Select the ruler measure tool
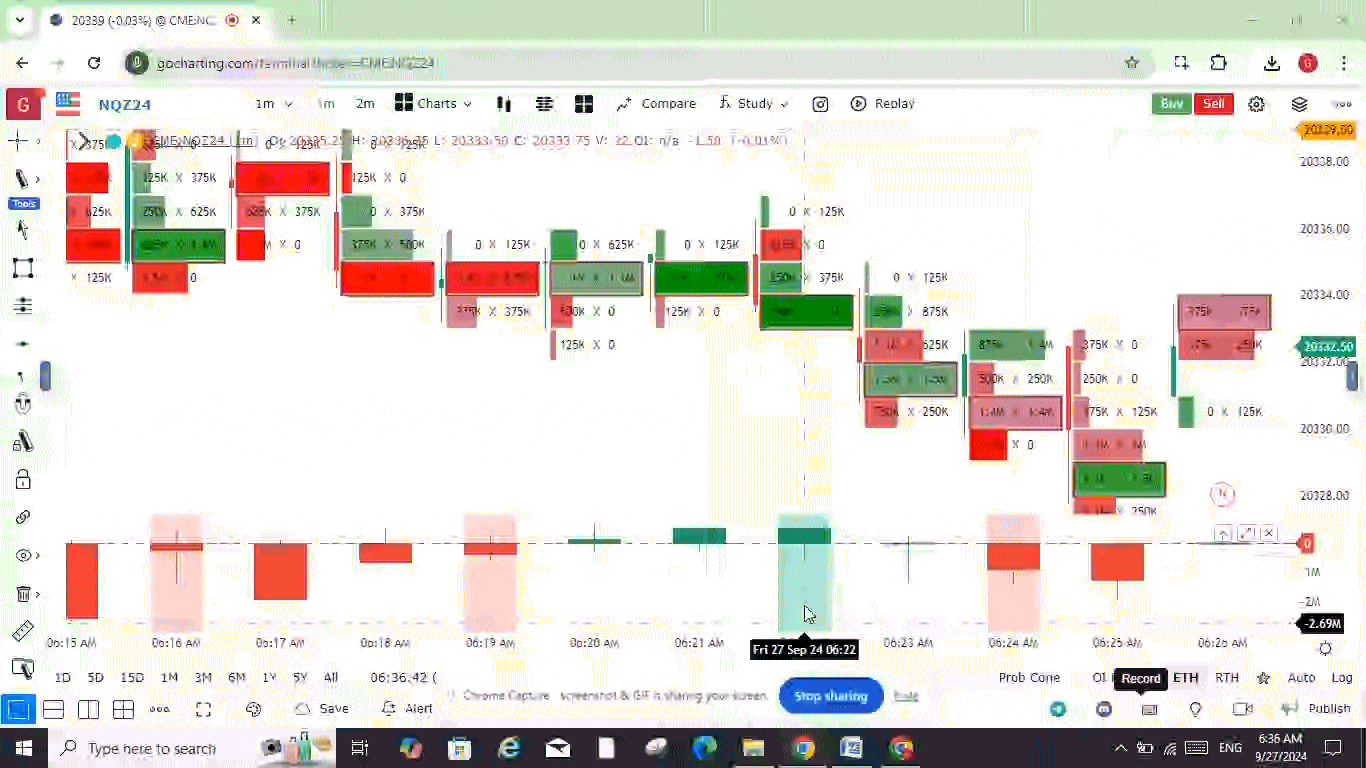Image resolution: width=1366 pixels, height=768 pixels. 21,631
